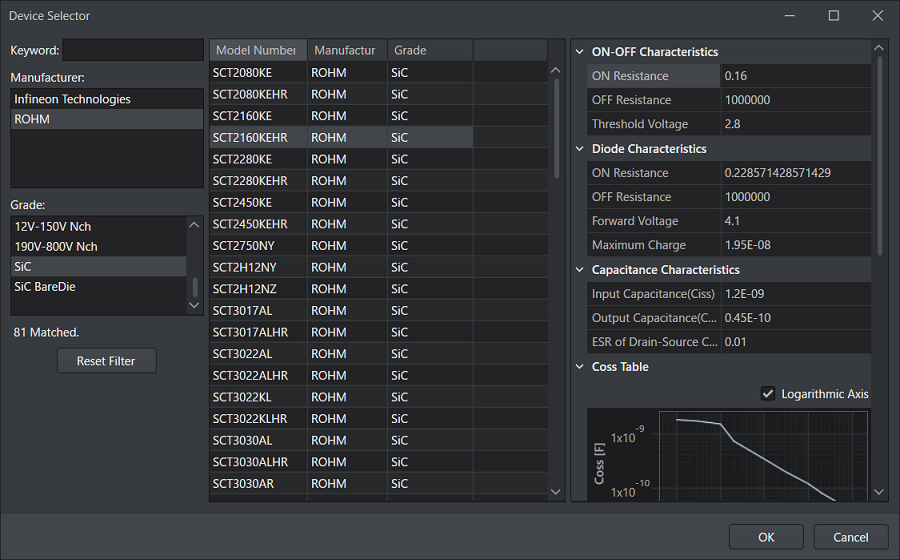Click Grade list scroll down arrow

pyautogui.click(x=194, y=305)
